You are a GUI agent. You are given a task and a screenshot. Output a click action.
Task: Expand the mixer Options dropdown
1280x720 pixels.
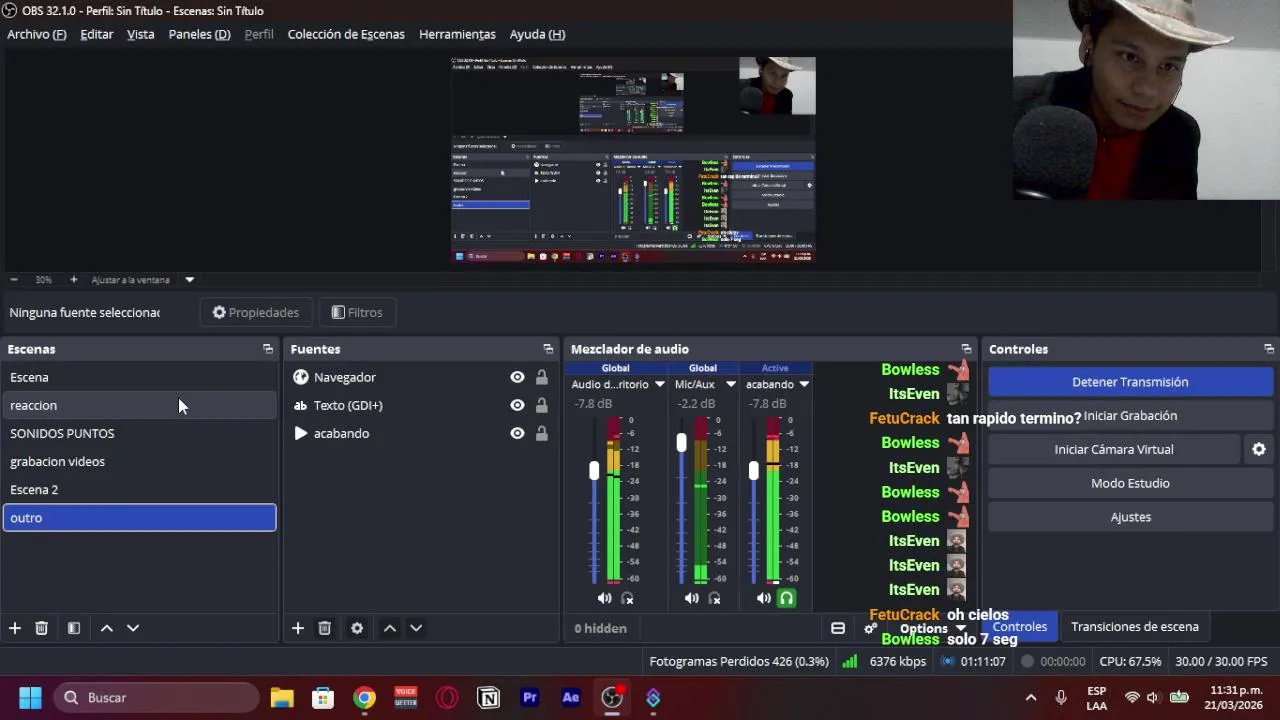coord(932,628)
